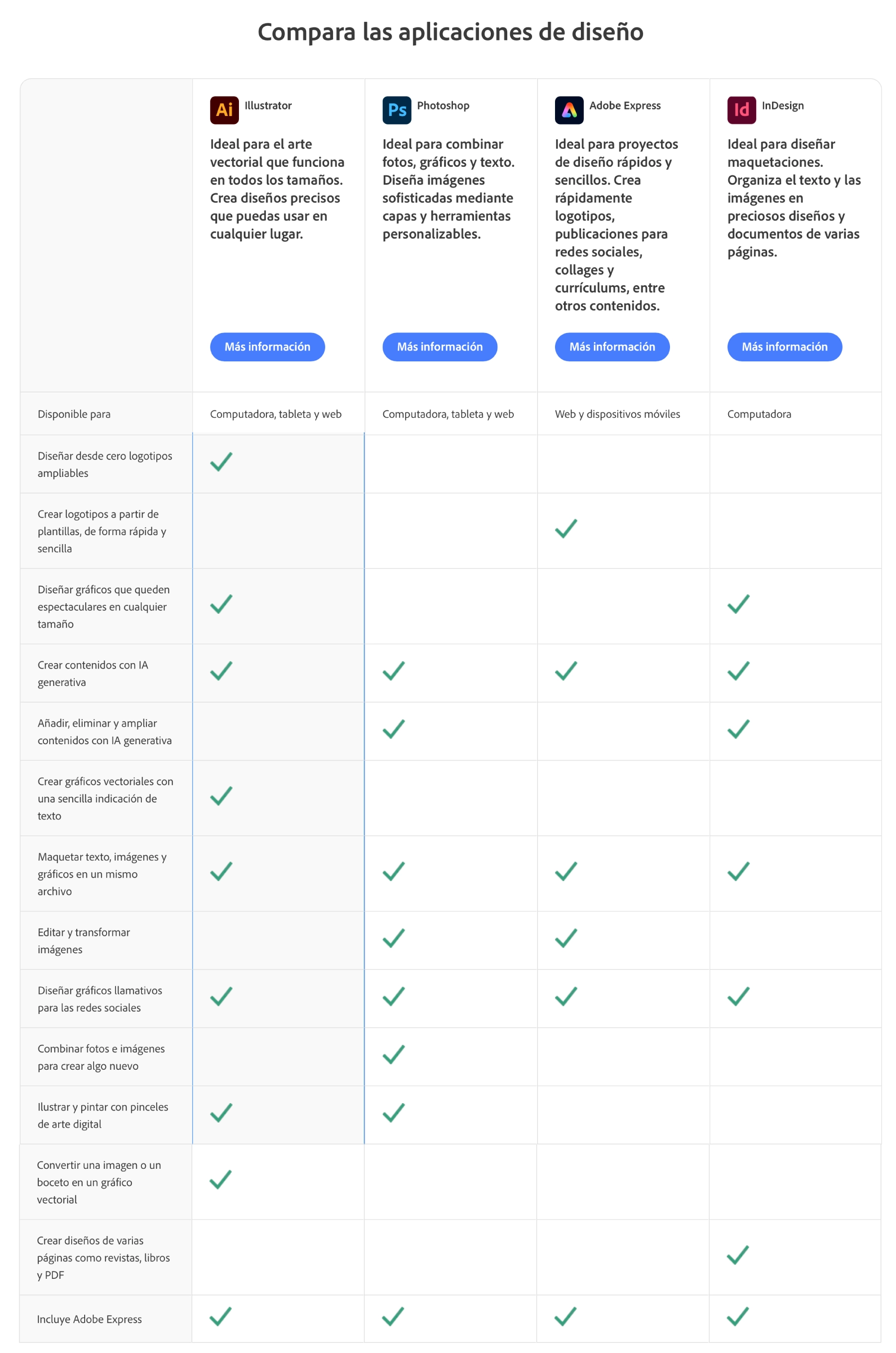Image resolution: width=896 pixels, height=1353 pixels.
Task: Click the Compara las aplicaciones de diseño heading
Action: coord(450,32)
